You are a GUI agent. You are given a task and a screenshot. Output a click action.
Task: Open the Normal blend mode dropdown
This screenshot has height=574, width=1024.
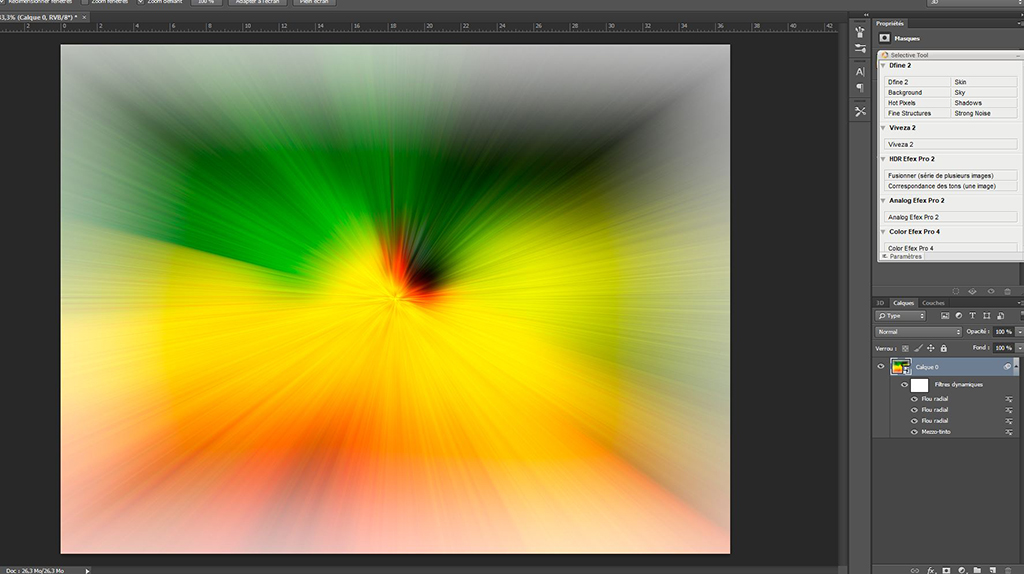pyautogui.click(x=918, y=331)
